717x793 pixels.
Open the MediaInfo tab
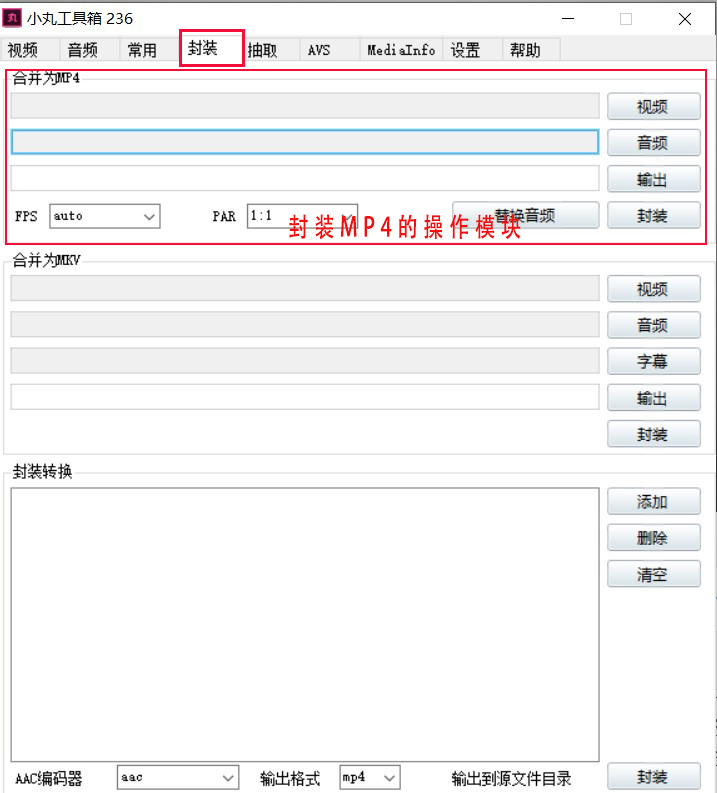401,50
